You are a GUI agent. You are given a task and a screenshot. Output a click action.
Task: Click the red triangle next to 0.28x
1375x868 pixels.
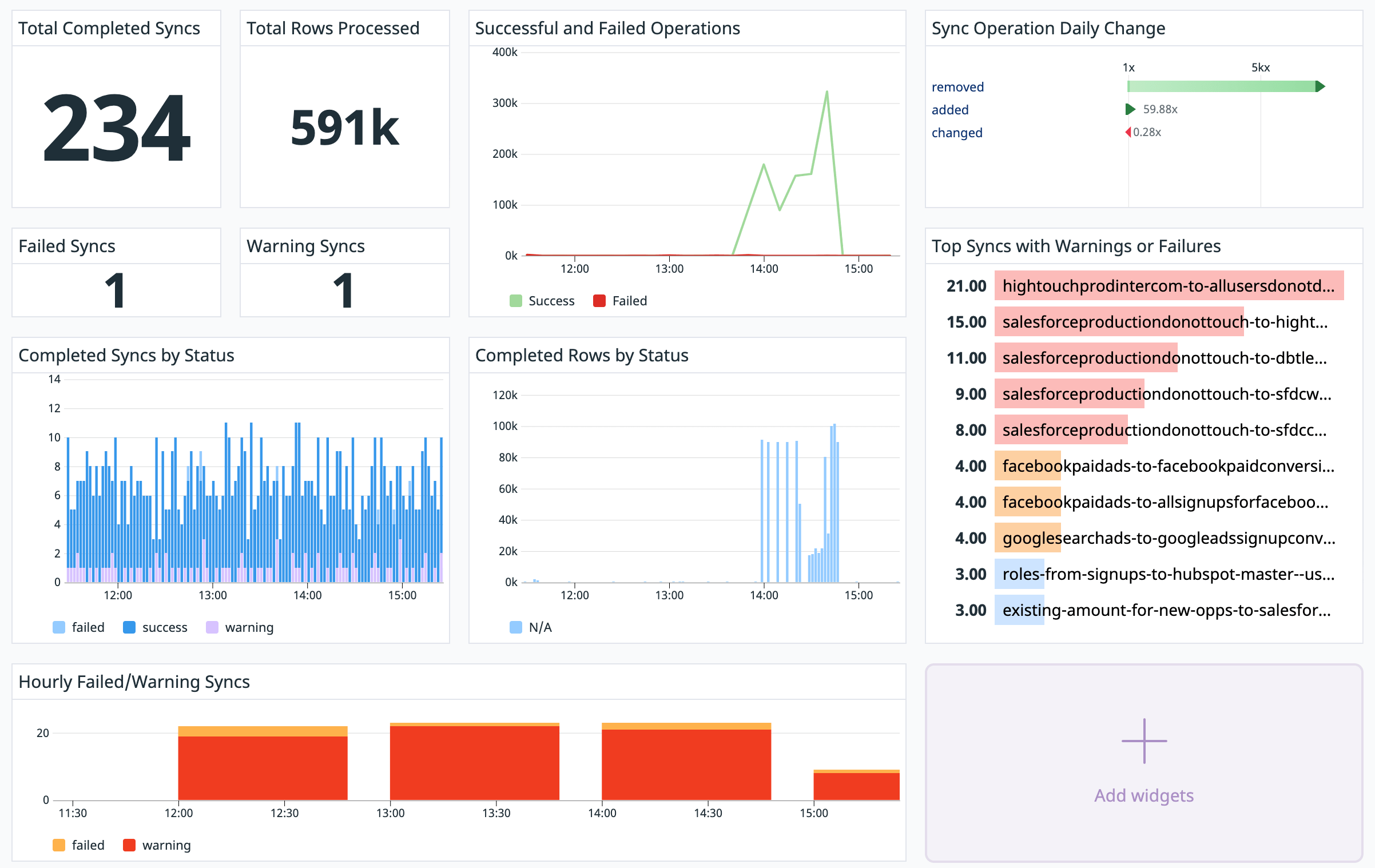pyautogui.click(x=1128, y=132)
